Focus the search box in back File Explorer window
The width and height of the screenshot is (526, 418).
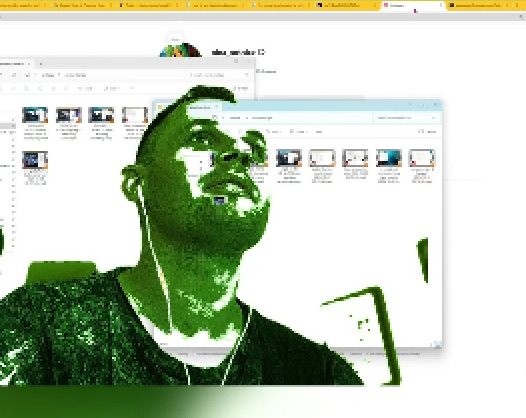click(218, 75)
